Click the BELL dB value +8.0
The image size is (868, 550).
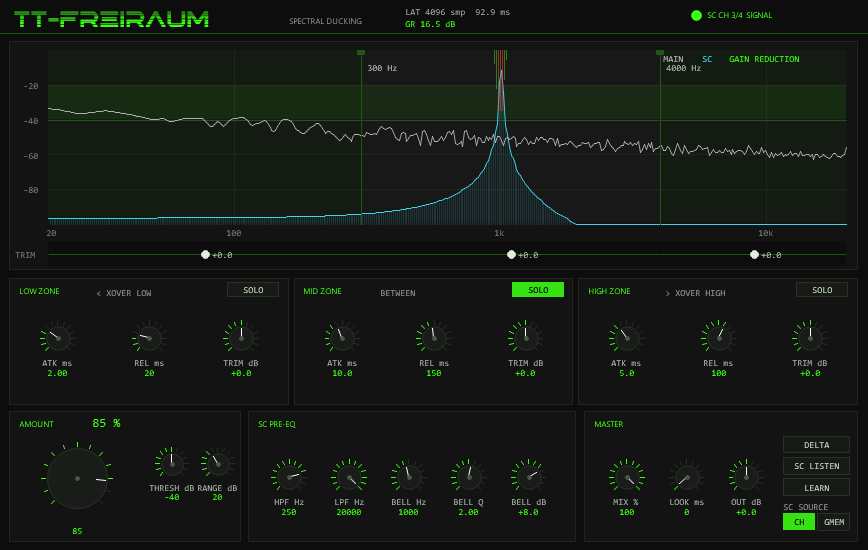528,512
